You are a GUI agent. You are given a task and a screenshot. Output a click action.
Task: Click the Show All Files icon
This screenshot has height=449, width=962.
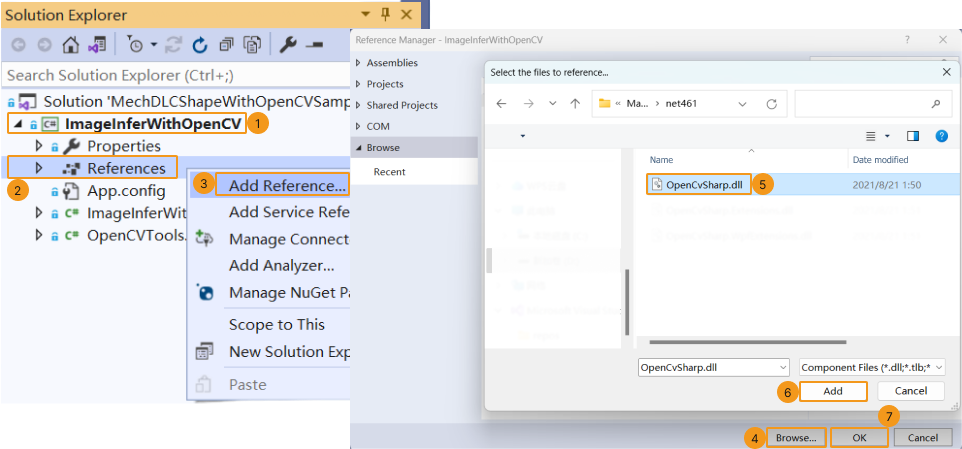click(x=252, y=45)
